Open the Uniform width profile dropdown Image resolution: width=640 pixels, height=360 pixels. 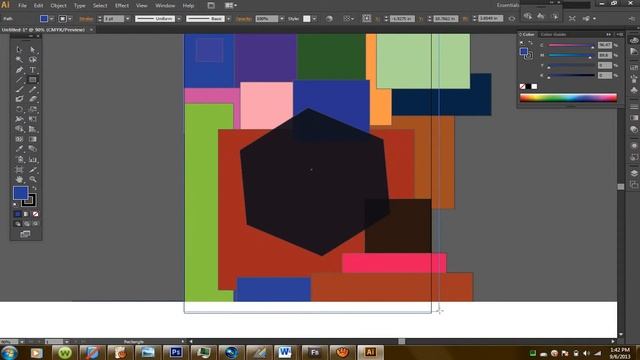click(179, 19)
